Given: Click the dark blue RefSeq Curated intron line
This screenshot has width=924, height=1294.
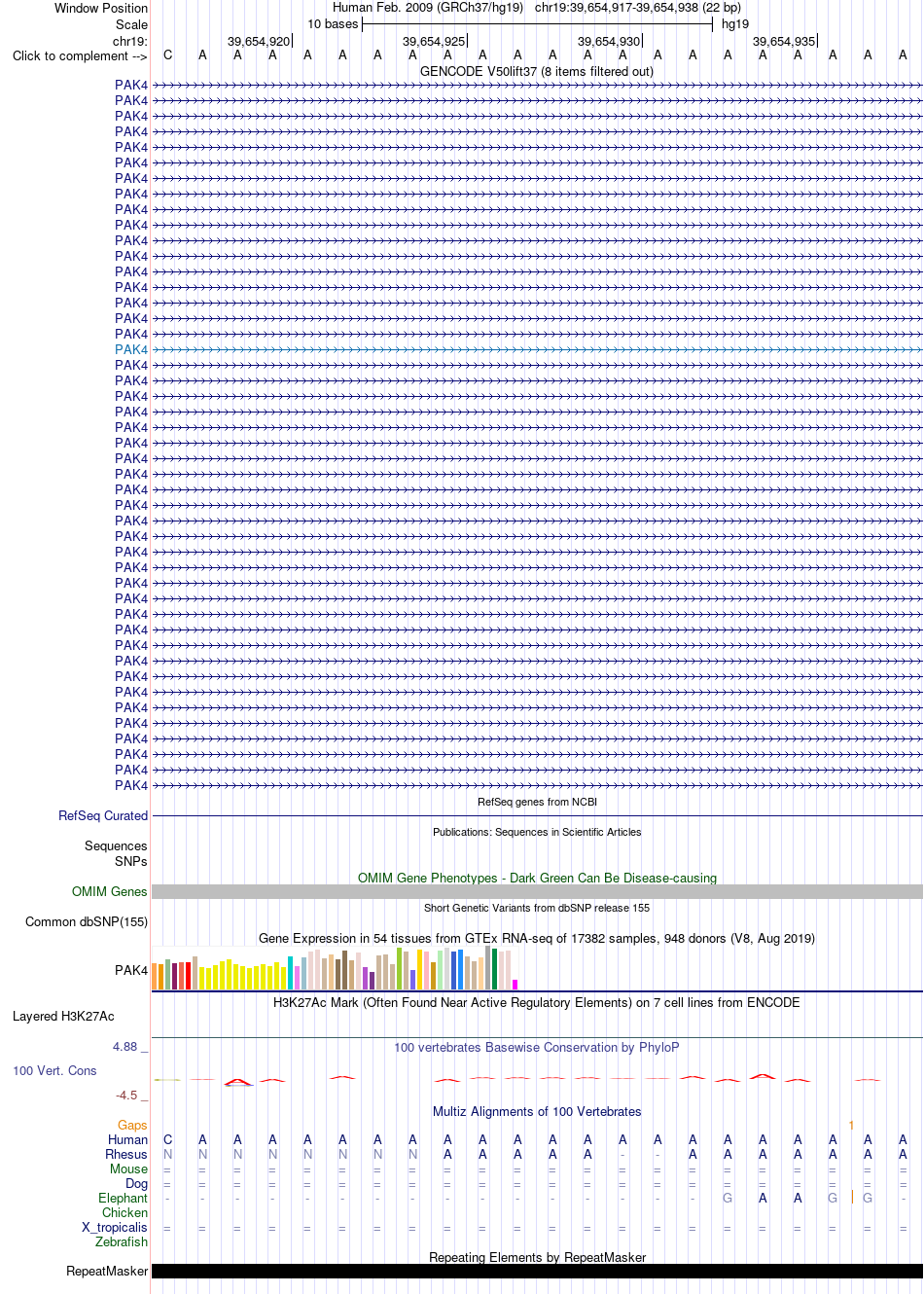Looking at the screenshot, I should pos(537,815).
